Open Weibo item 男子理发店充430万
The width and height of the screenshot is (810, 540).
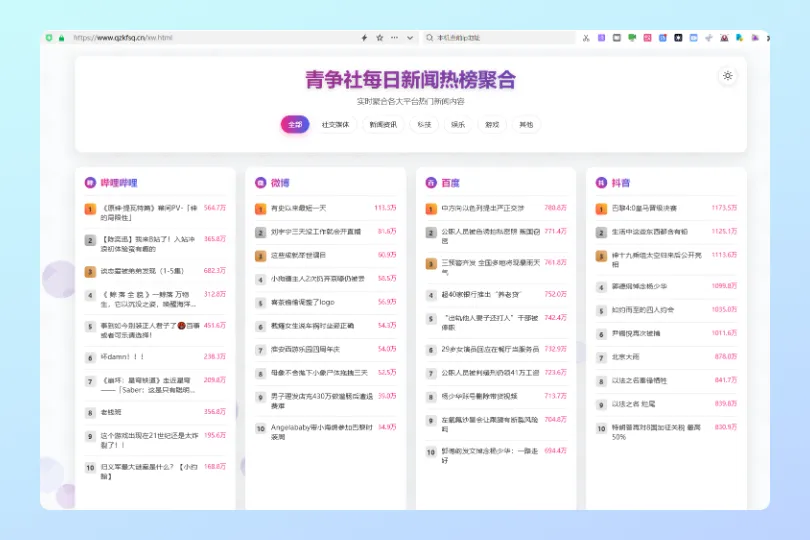(321, 401)
